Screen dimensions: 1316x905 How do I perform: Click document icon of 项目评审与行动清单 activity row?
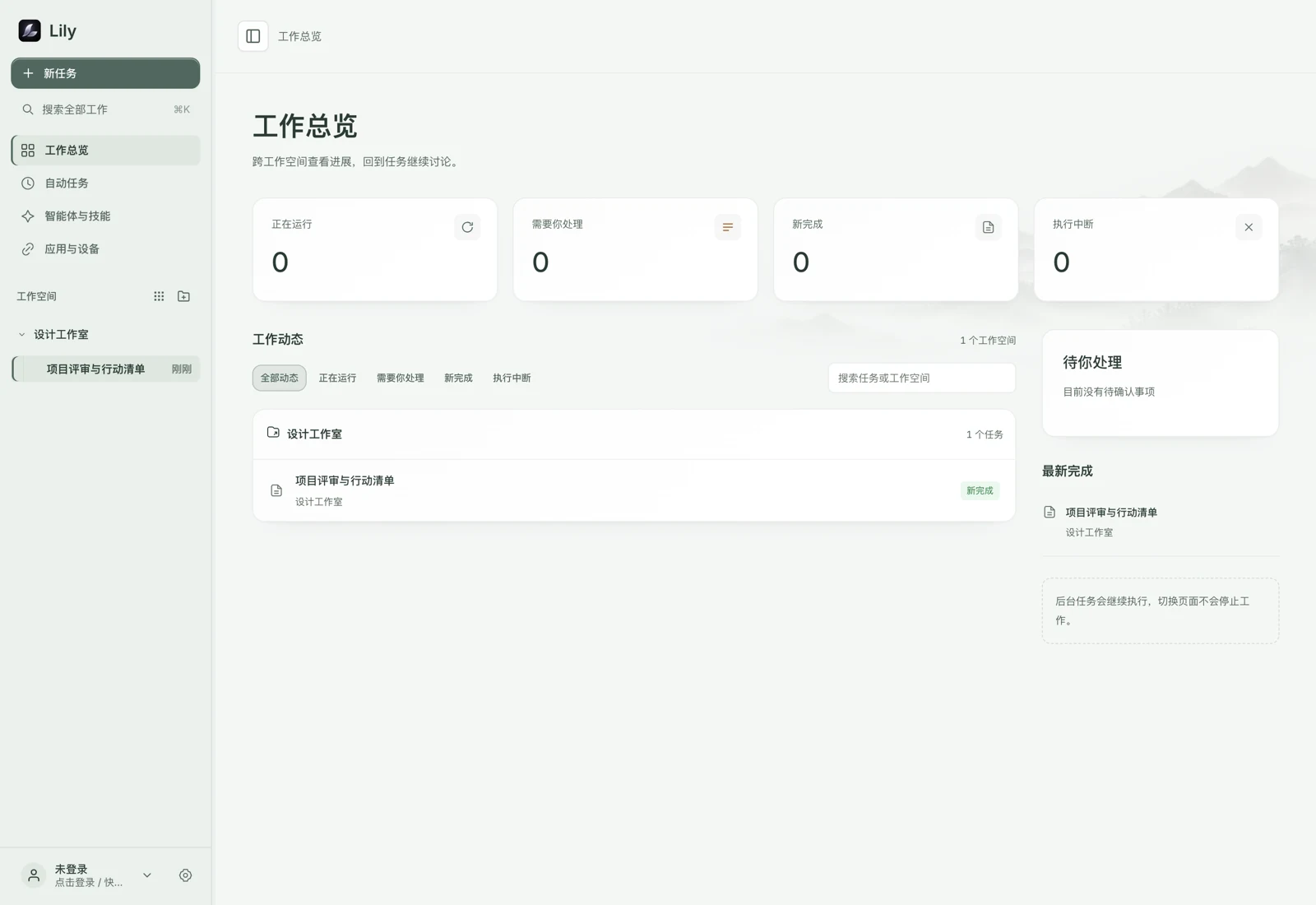coord(276,490)
